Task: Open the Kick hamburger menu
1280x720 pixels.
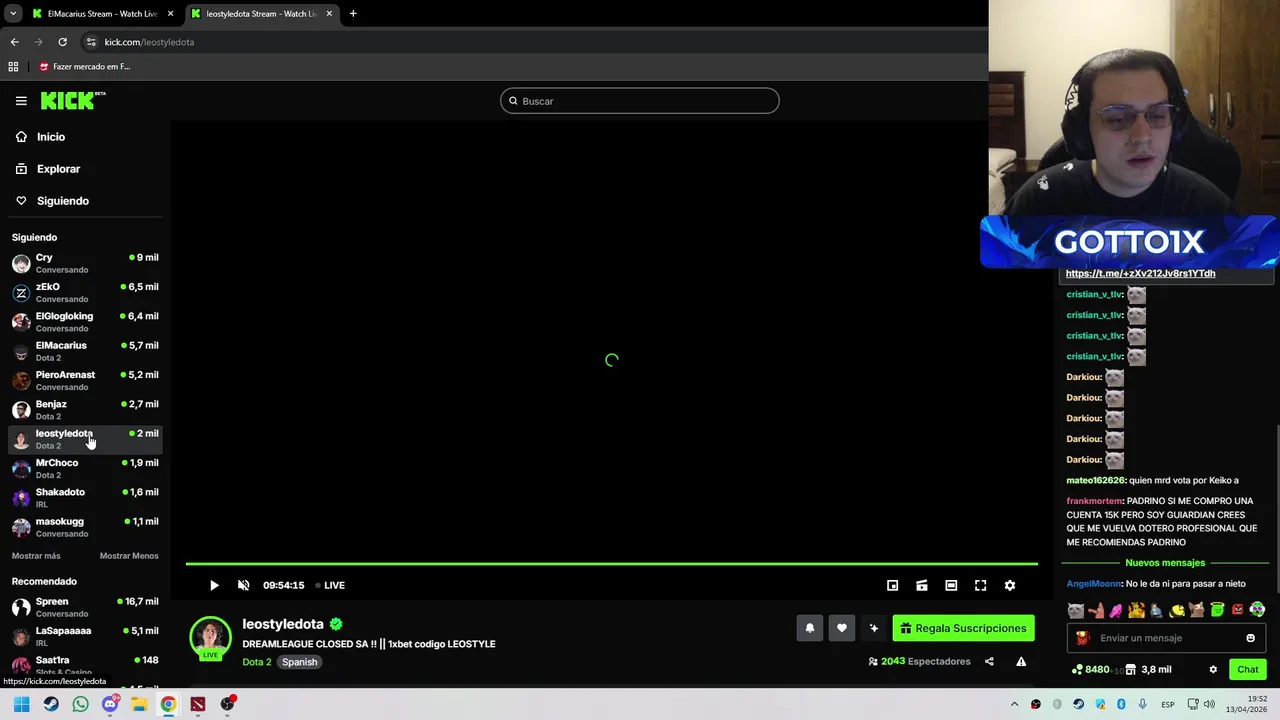Action: [x=21, y=101]
